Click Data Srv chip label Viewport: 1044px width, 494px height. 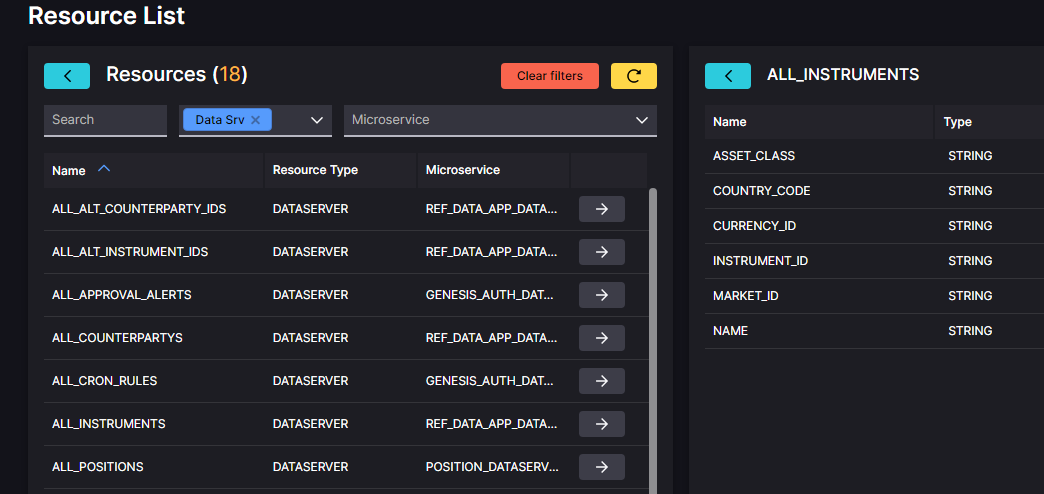point(220,121)
